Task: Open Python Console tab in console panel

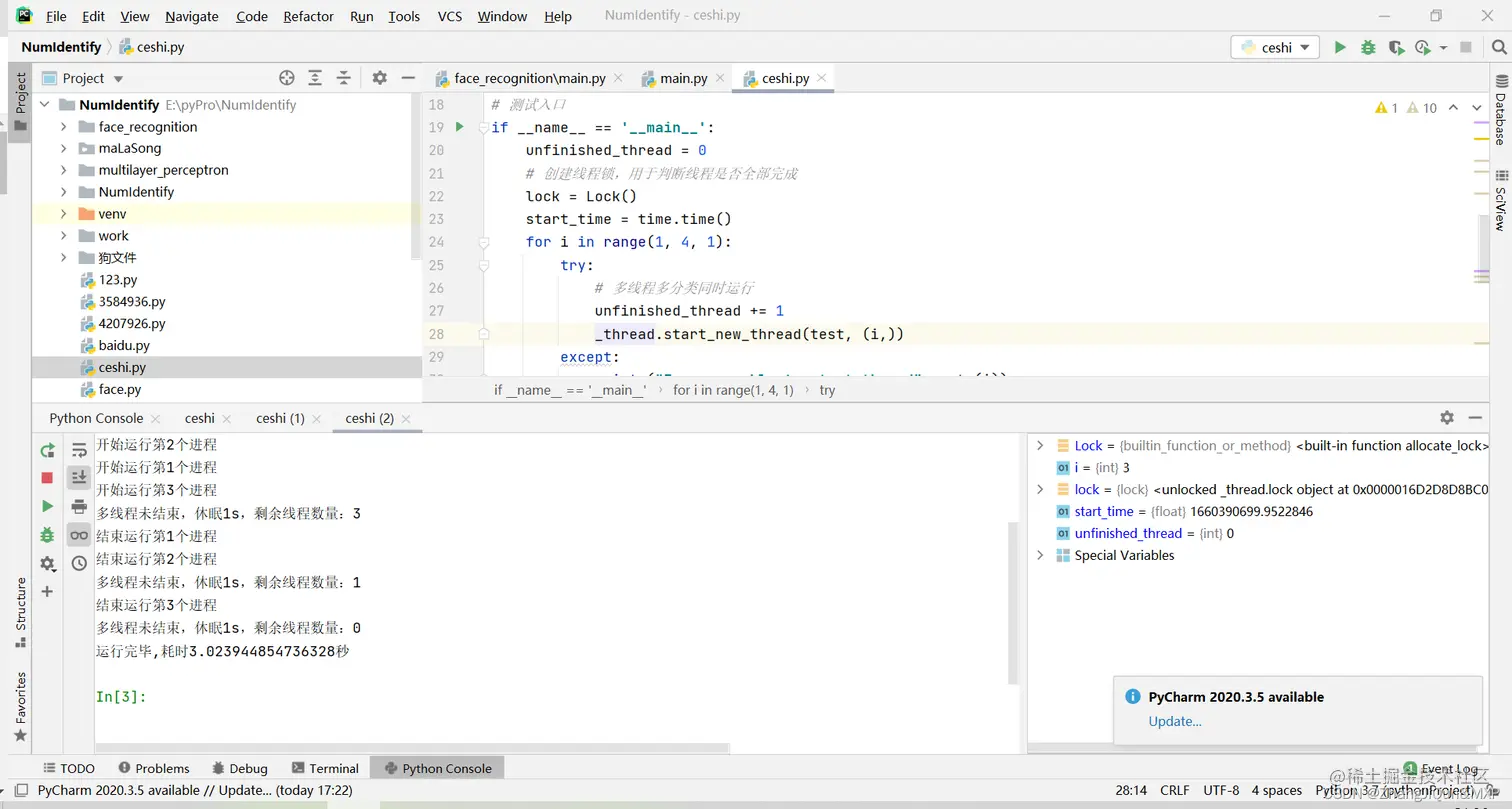Action: point(96,418)
